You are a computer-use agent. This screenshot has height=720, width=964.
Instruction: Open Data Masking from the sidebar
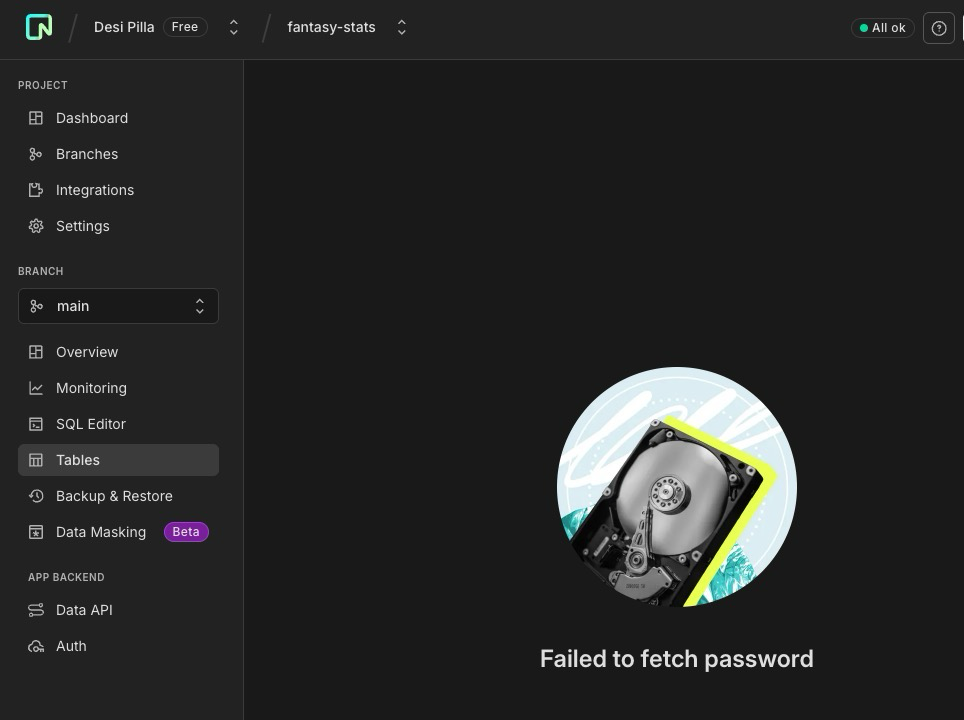pyautogui.click(x=100, y=532)
